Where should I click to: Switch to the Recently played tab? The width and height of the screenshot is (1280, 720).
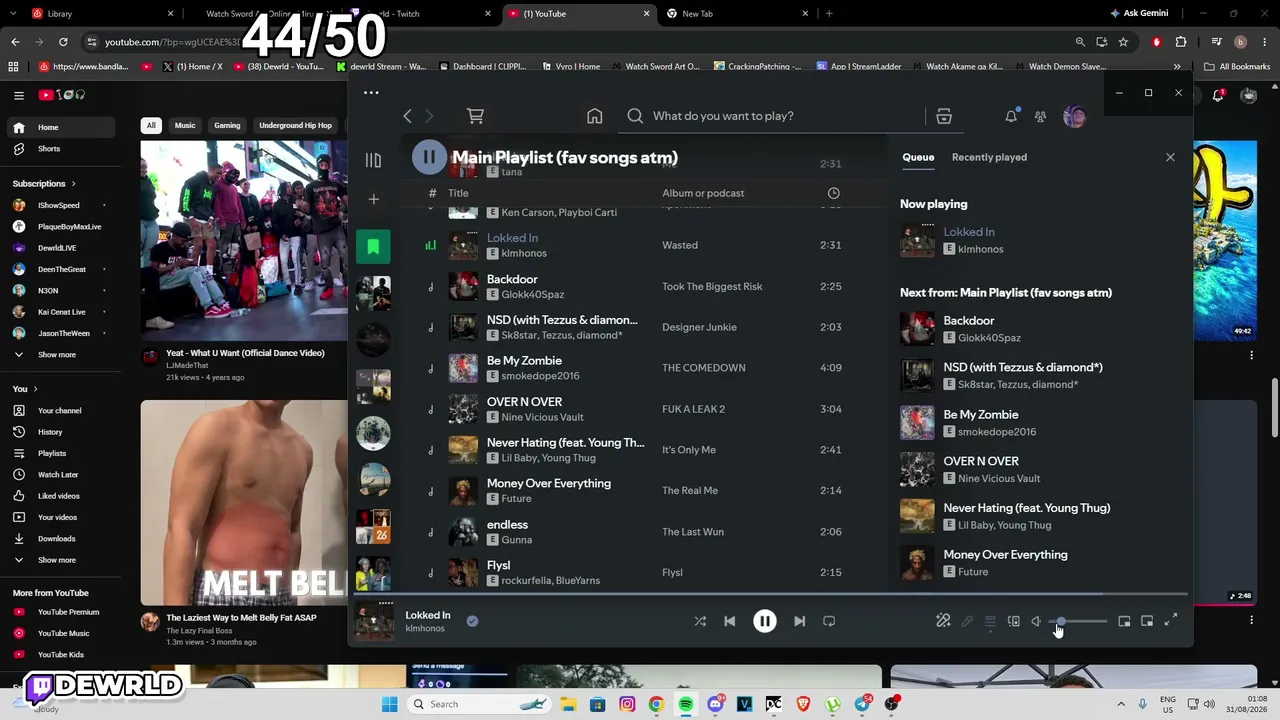pos(989,157)
